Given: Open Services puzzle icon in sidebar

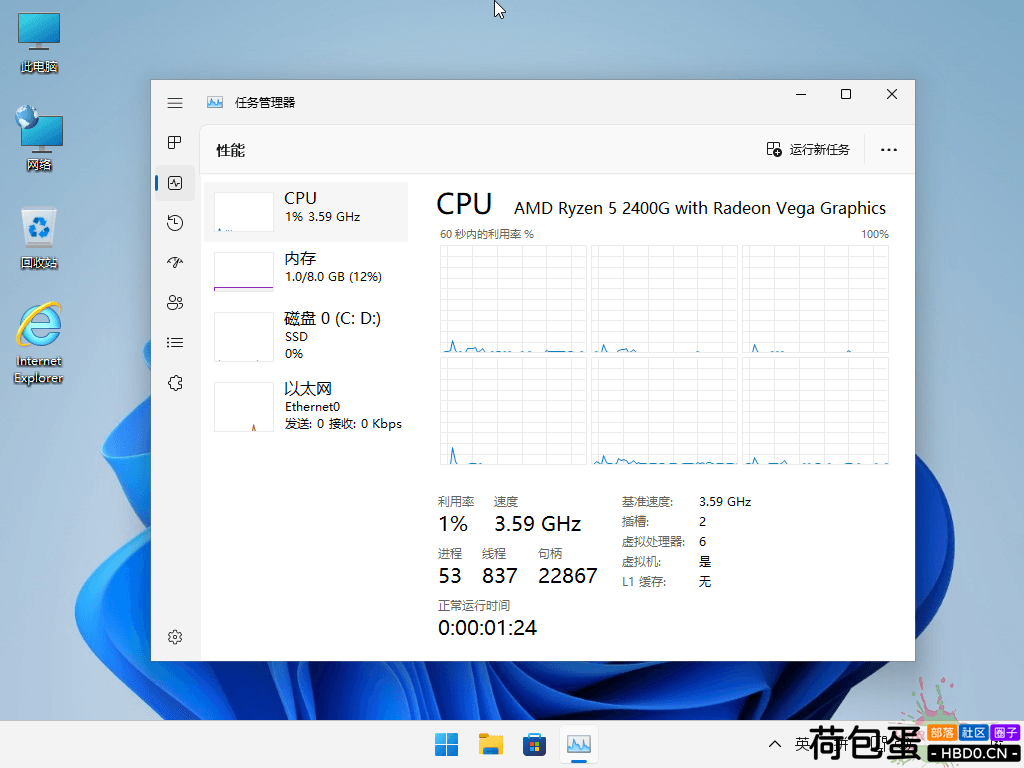Looking at the screenshot, I should (x=174, y=383).
